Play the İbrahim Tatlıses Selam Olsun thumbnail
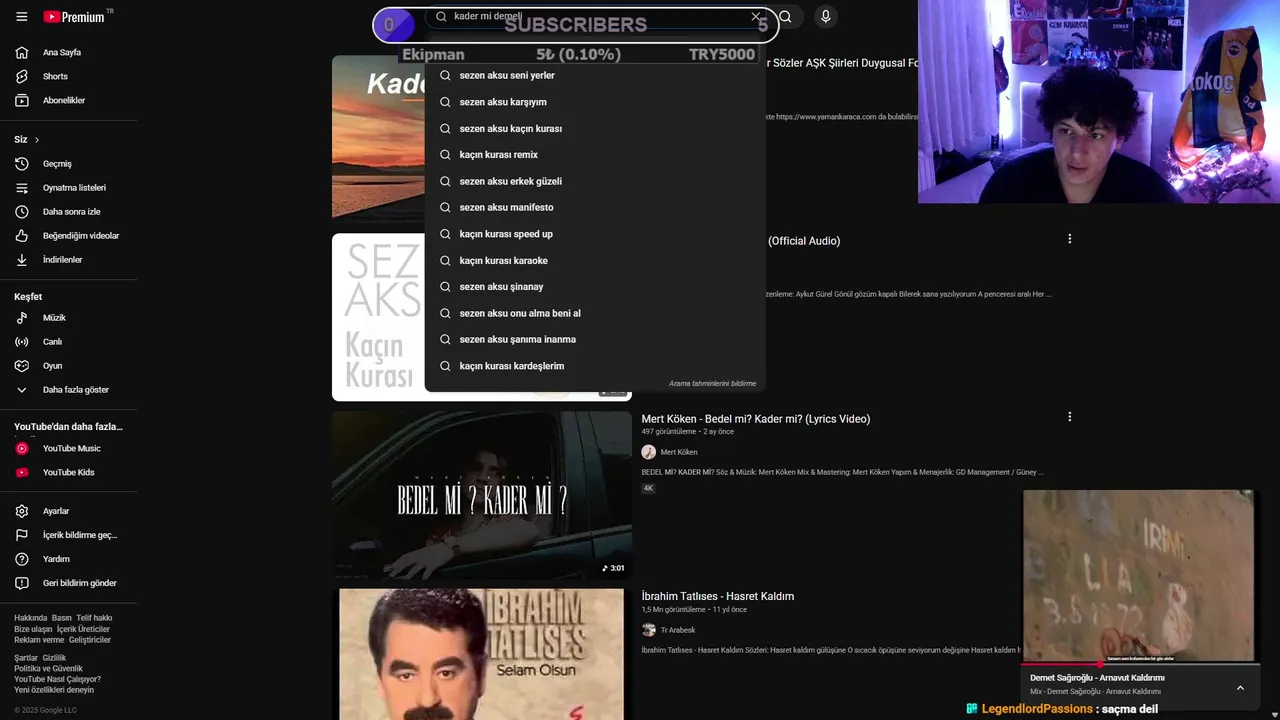This screenshot has height=720, width=1280. click(x=482, y=654)
